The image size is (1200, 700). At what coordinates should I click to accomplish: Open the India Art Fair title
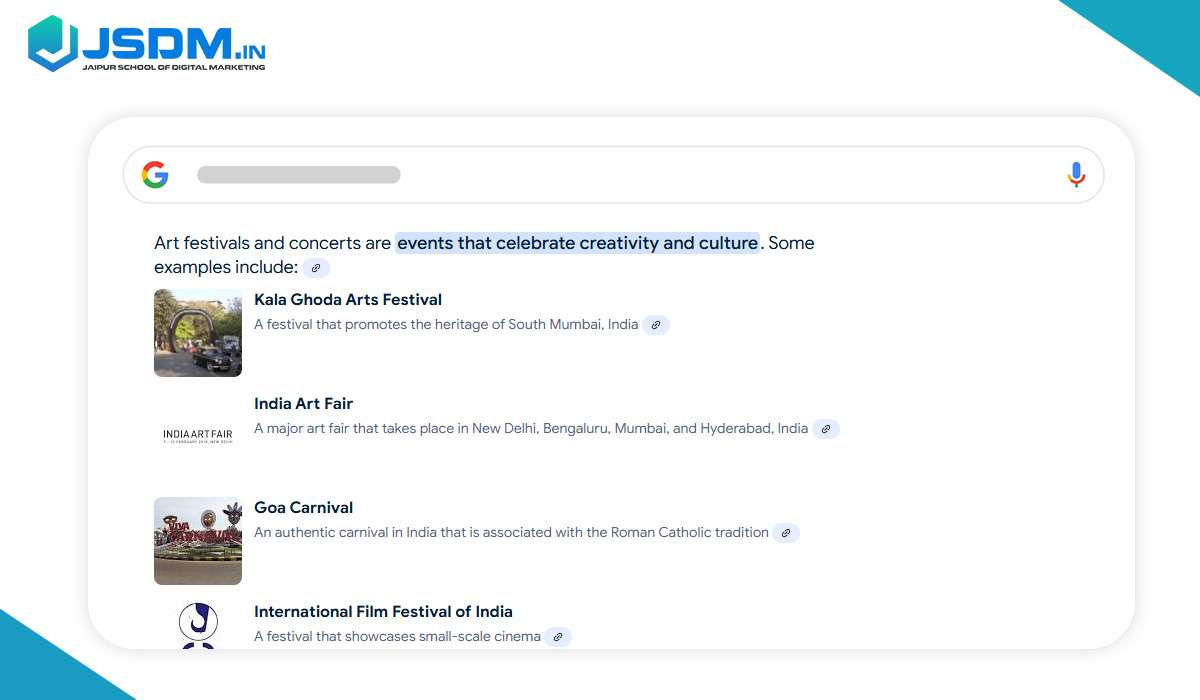point(303,404)
